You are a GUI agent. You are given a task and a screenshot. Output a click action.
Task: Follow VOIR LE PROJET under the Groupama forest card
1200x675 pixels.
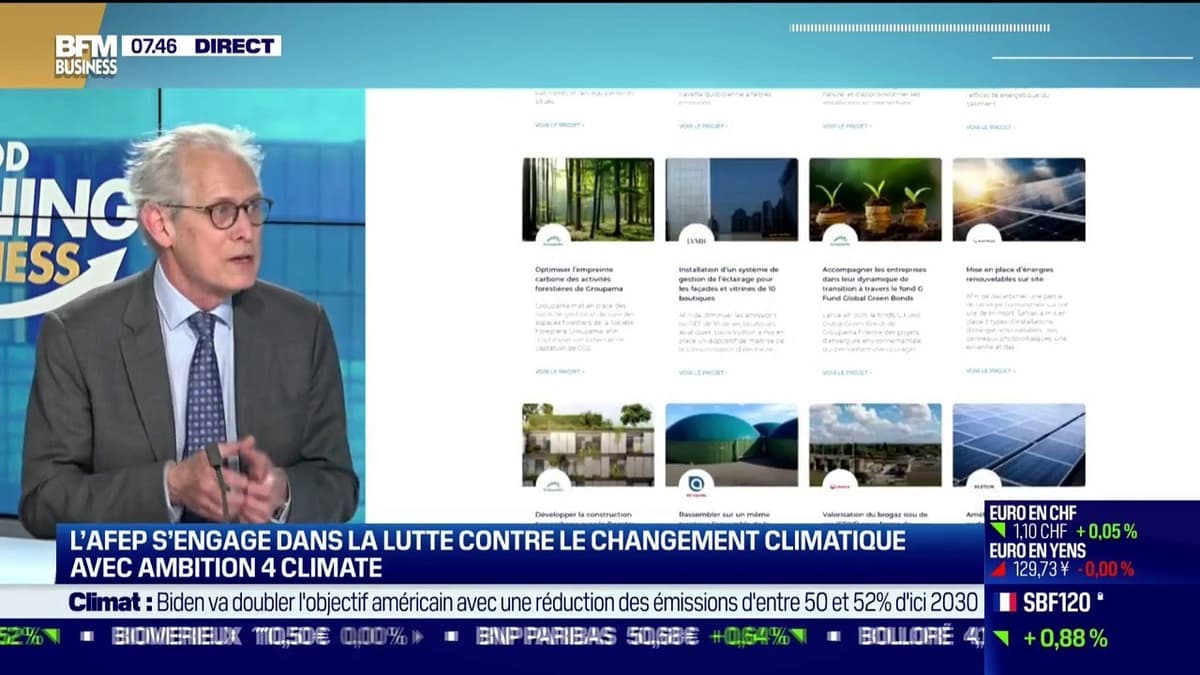coord(559,371)
